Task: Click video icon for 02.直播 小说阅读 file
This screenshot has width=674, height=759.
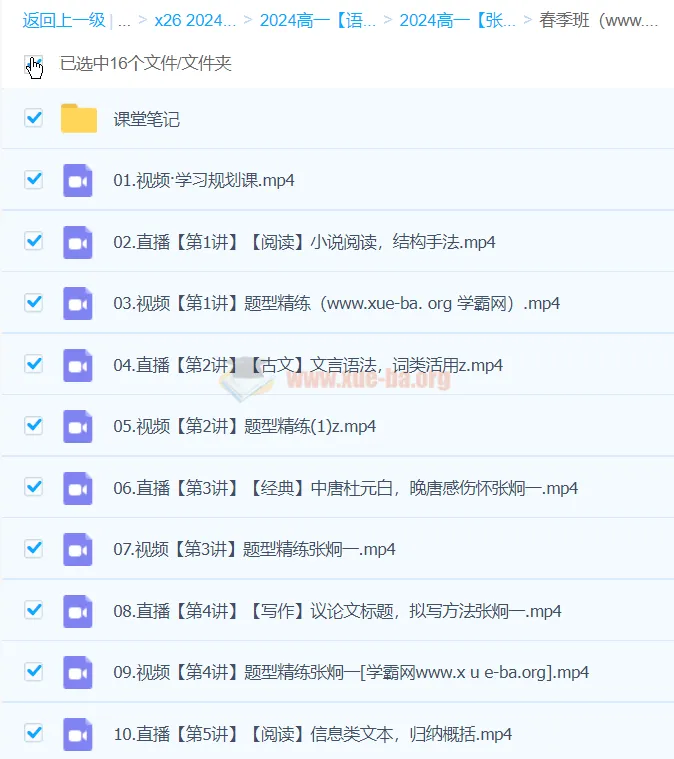Action: tap(78, 242)
